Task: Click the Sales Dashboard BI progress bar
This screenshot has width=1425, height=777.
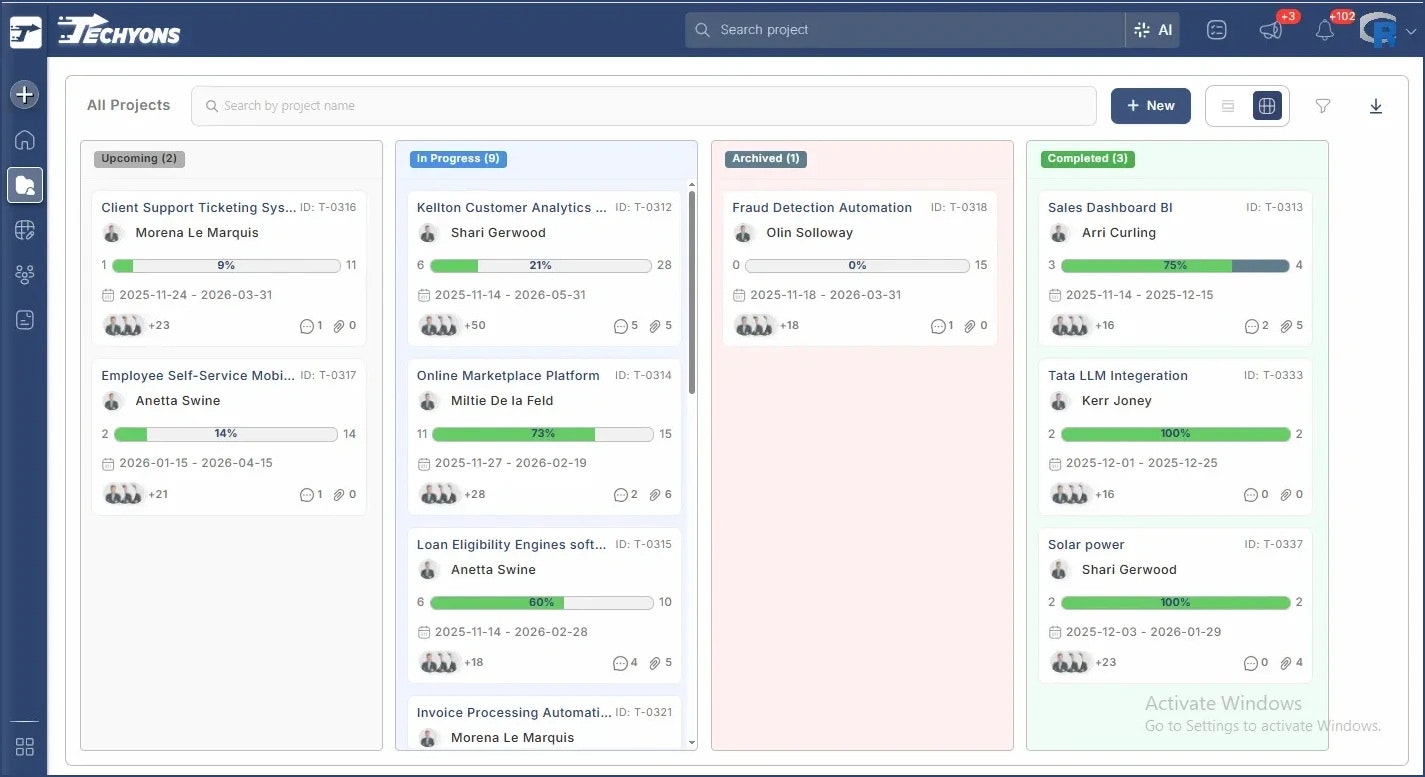Action: click(1175, 265)
